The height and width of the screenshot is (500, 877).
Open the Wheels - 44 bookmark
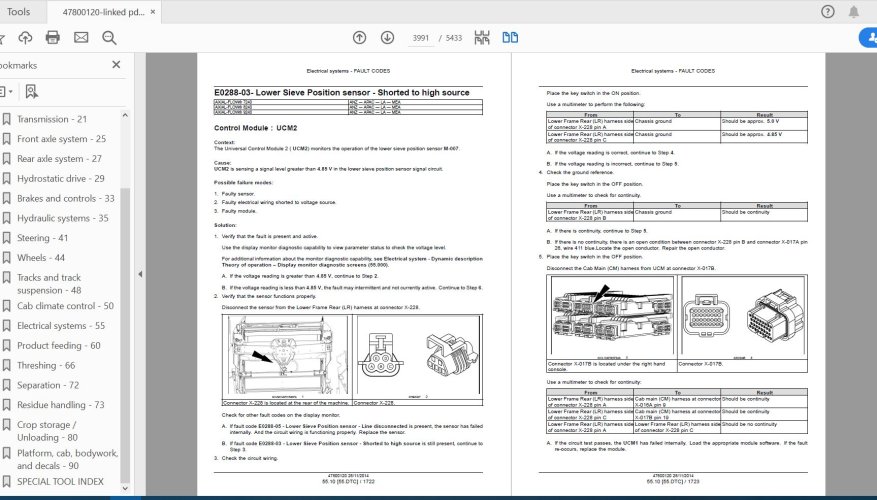pyautogui.click(x=41, y=258)
